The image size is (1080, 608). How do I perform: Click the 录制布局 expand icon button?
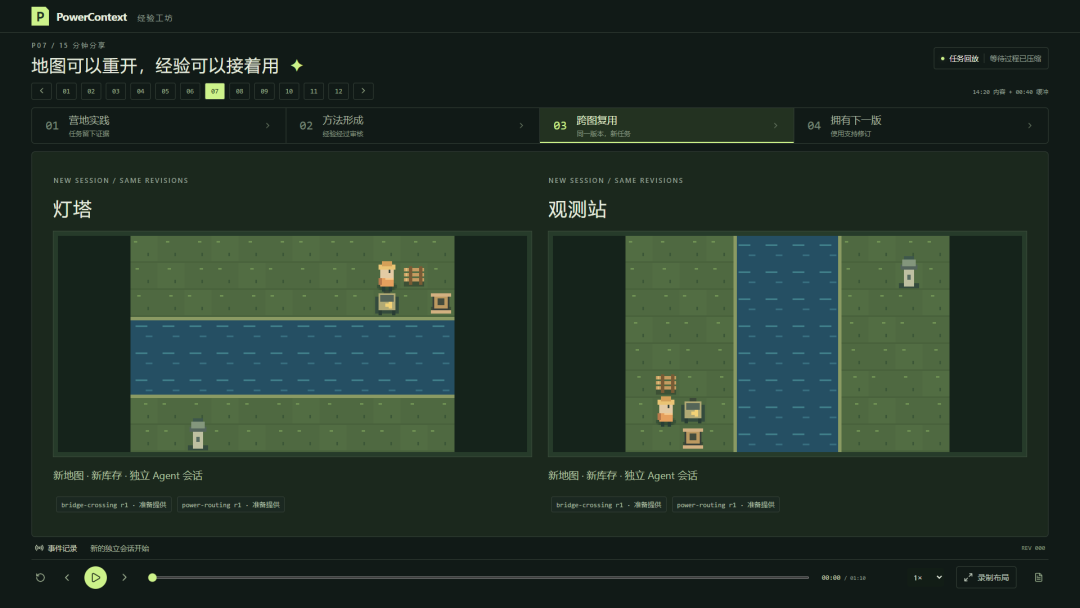pyautogui.click(x=986, y=578)
